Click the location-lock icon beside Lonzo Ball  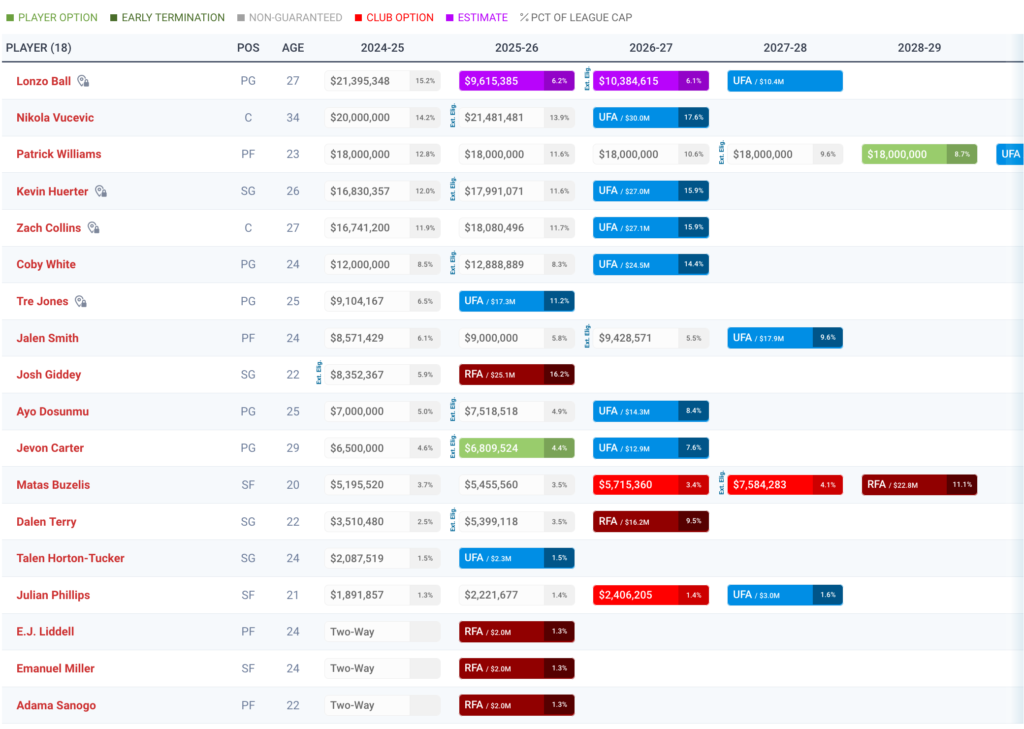point(84,81)
